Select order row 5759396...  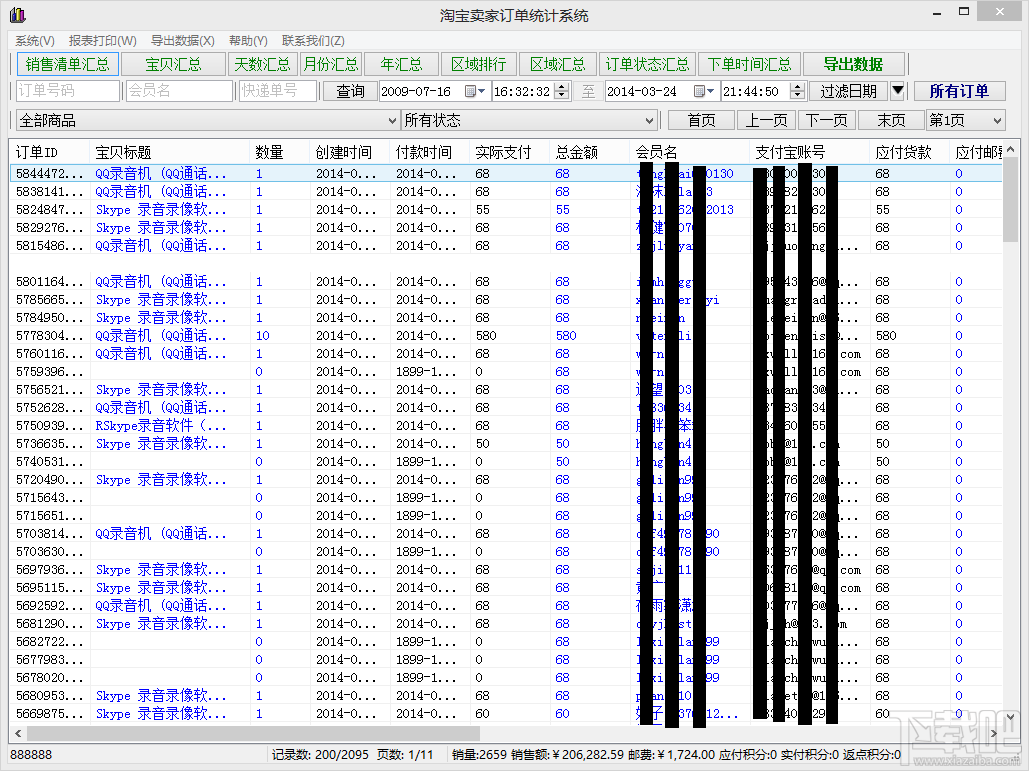point(506,372)
